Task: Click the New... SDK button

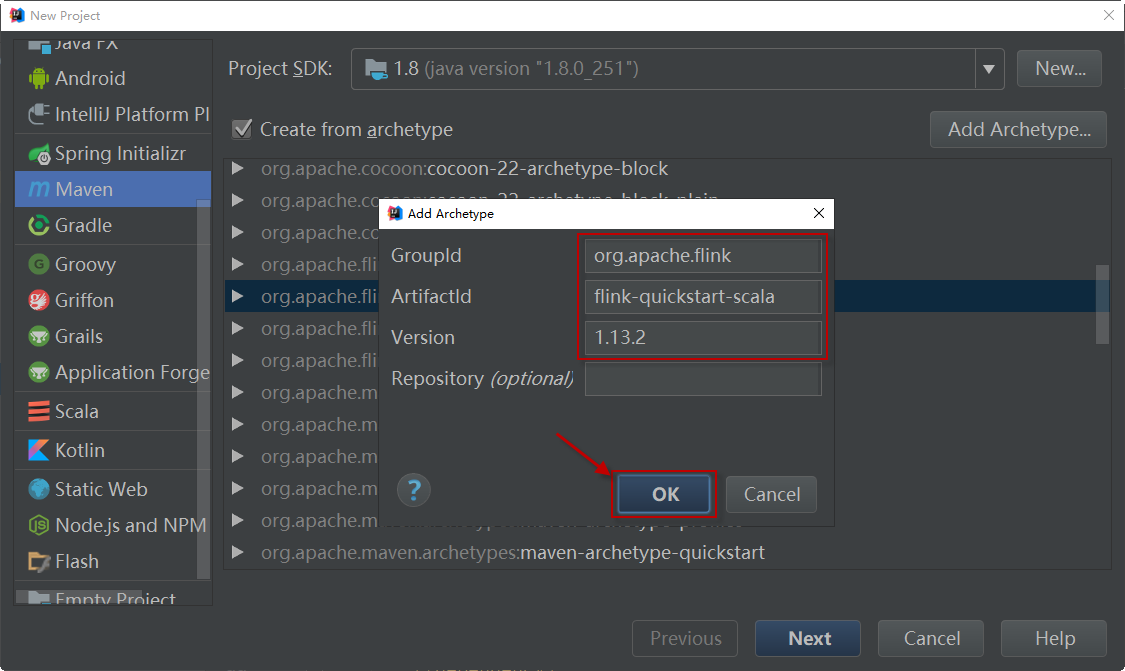Action: tap(1059, 69)
